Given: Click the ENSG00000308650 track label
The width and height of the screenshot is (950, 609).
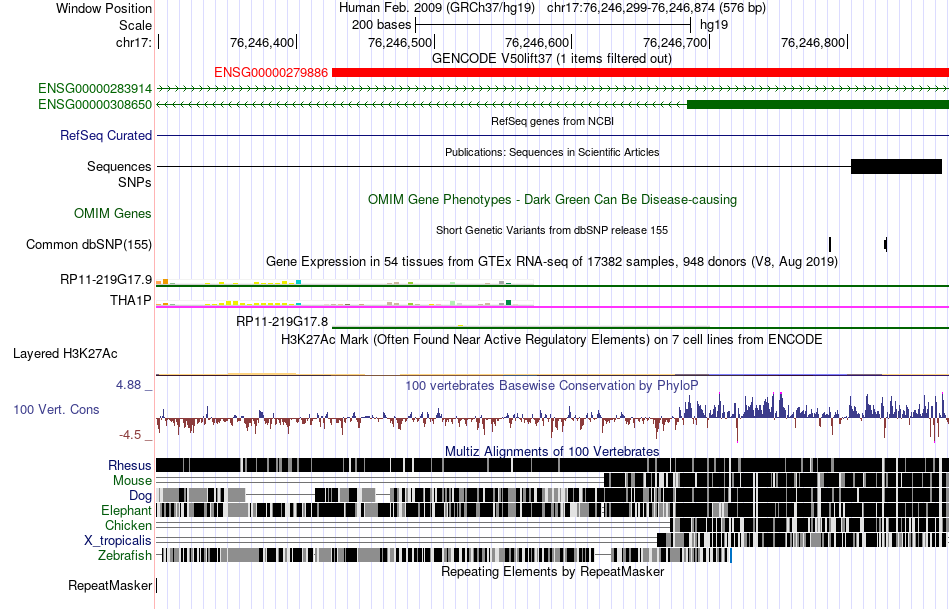Looking at the screenshot, I should (95, 105).
